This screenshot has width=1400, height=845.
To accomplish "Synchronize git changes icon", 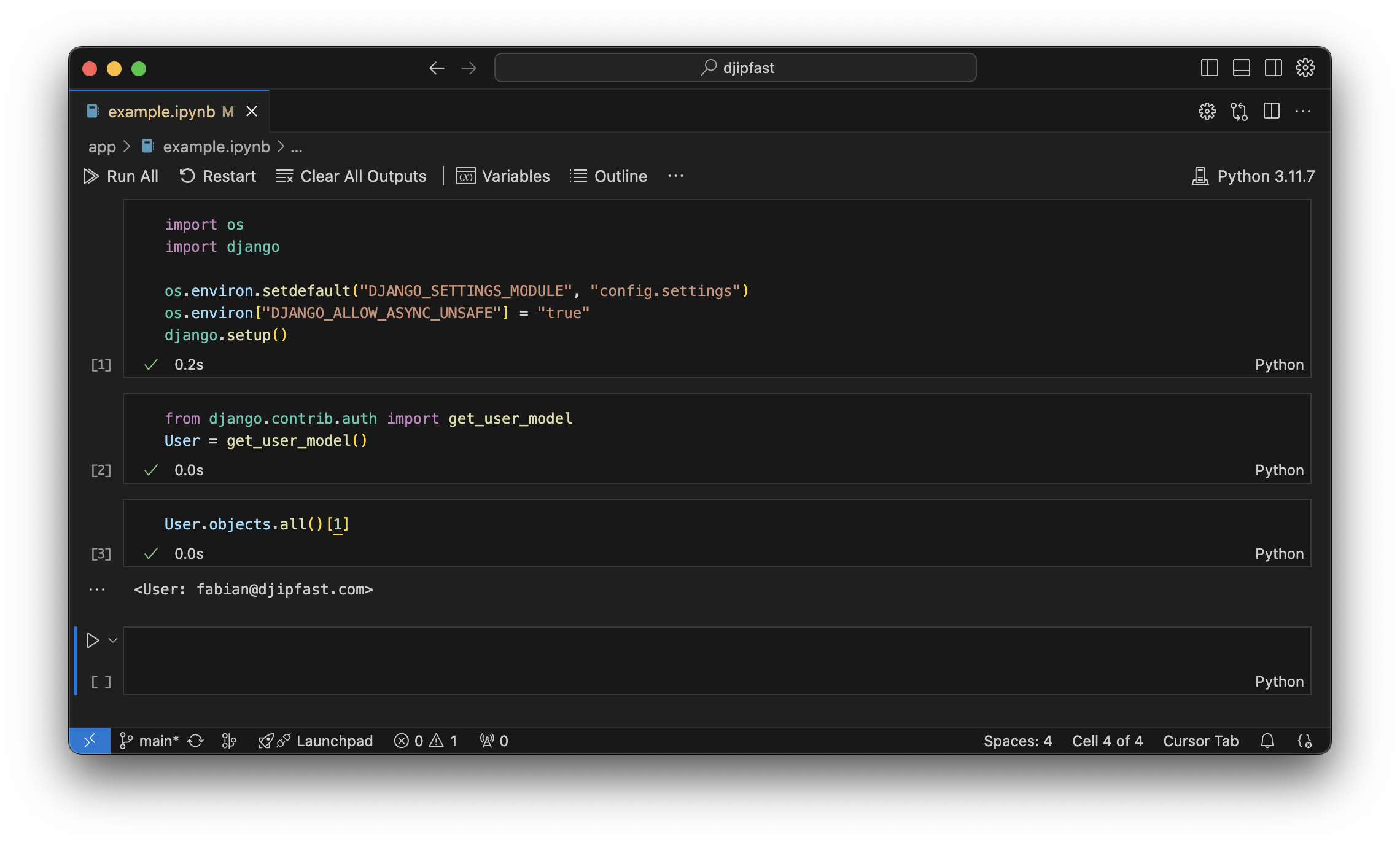I will (196, 741).
